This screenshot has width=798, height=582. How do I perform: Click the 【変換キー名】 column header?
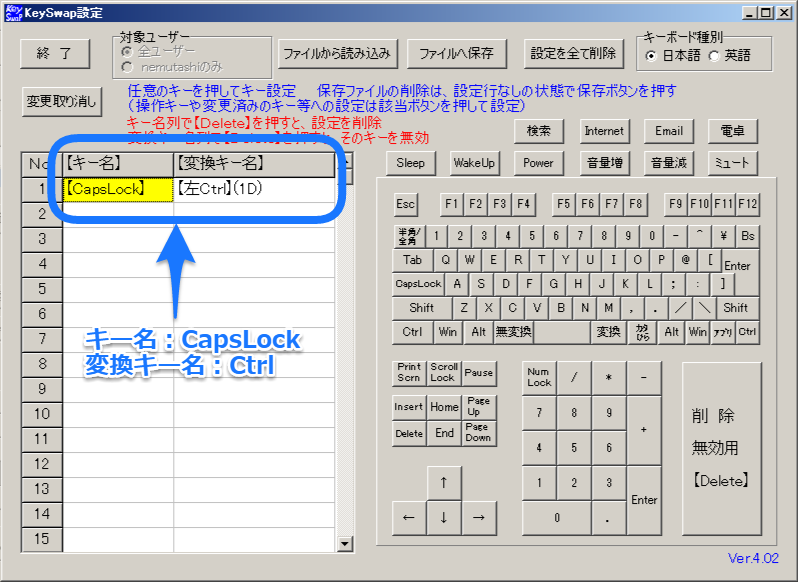coord(254,164)
